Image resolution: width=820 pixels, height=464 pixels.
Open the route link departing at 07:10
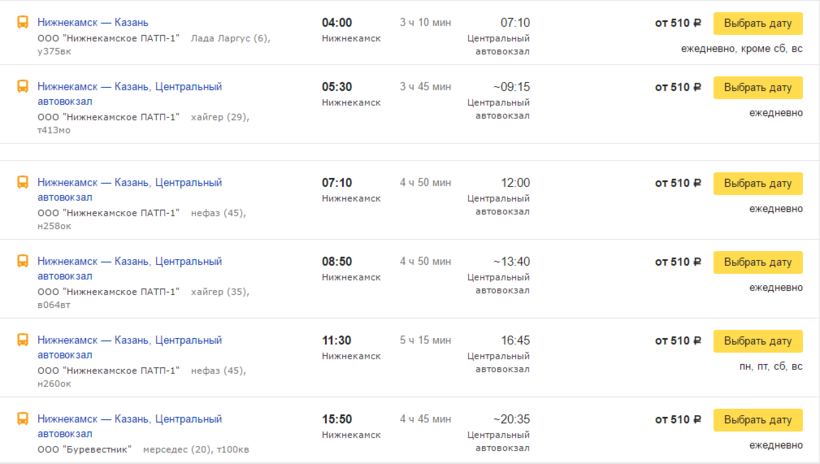pyautogui.click(x=129, y=183)
